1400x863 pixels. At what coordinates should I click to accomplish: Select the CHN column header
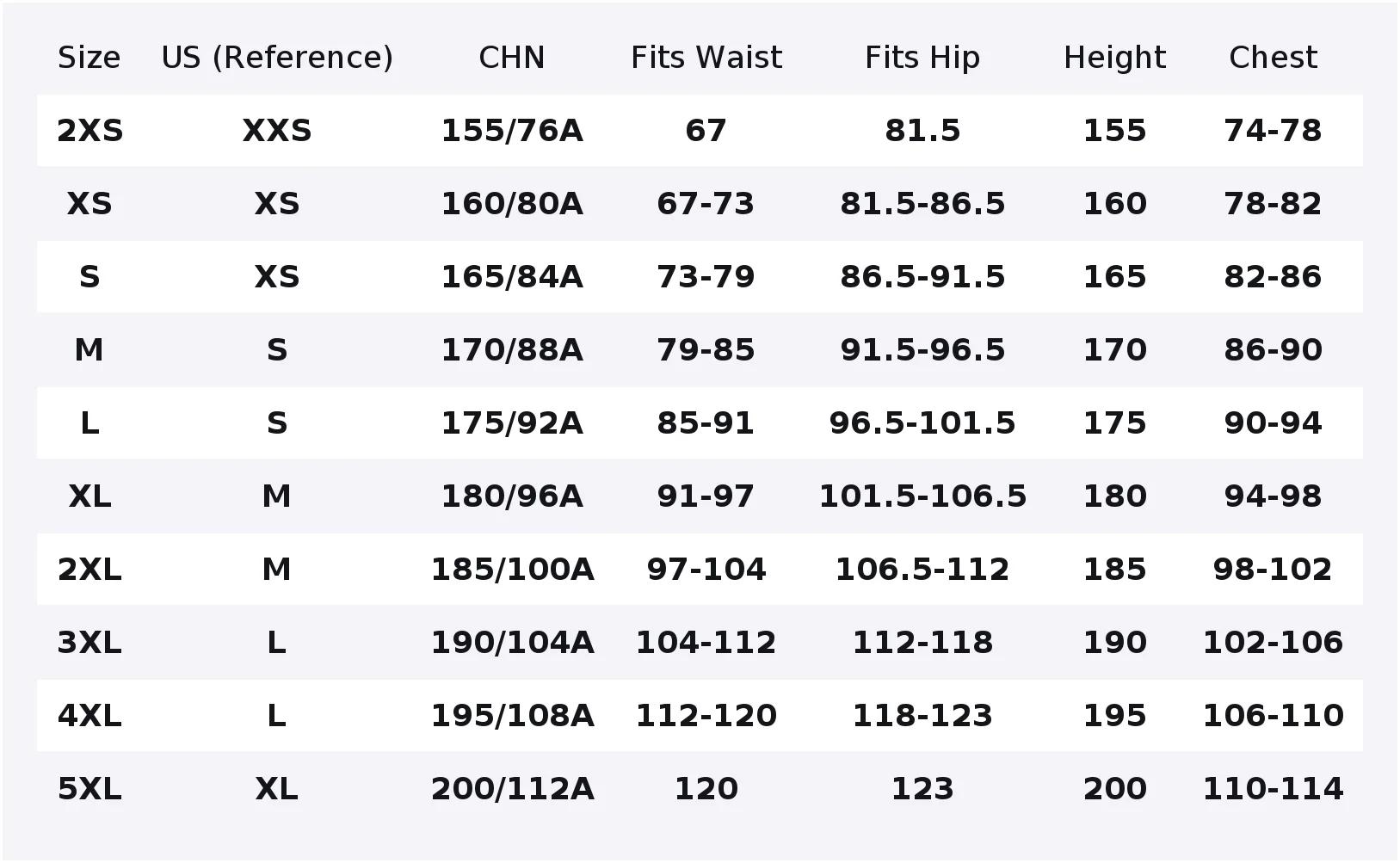pyautogui.click(x=512, y=58)
